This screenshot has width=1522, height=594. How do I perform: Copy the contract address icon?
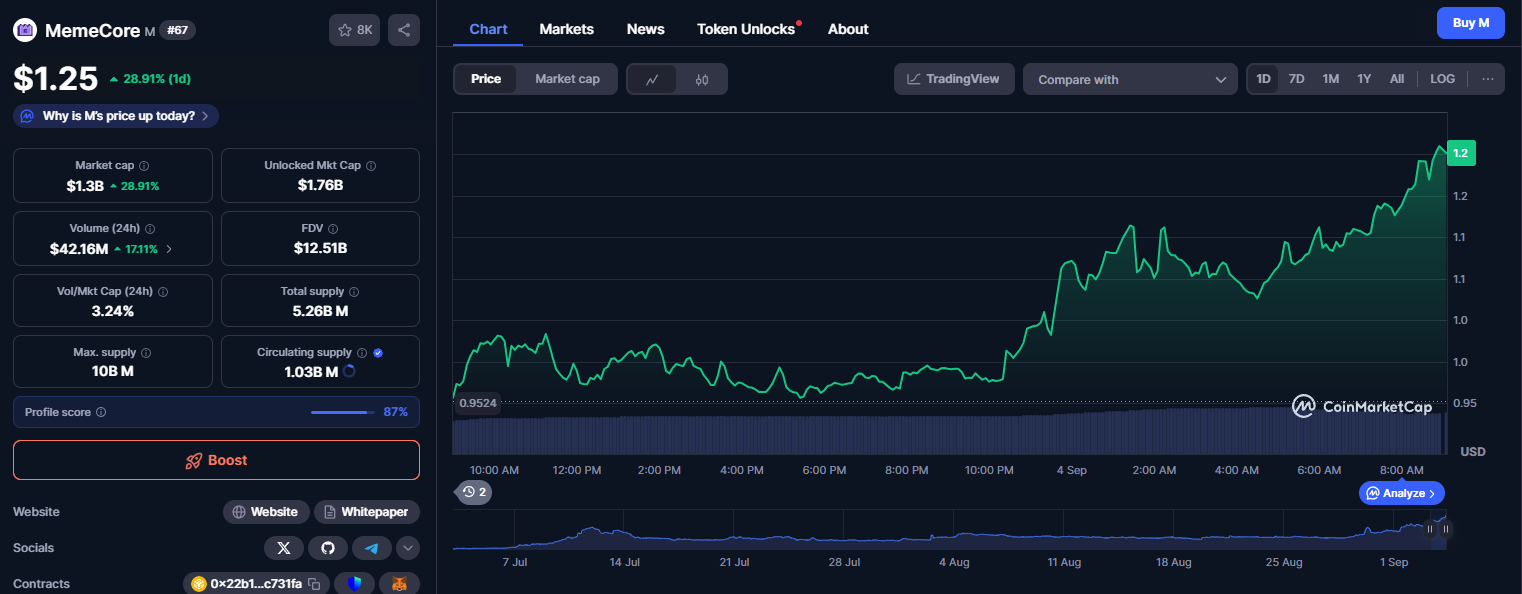(314, 584)
